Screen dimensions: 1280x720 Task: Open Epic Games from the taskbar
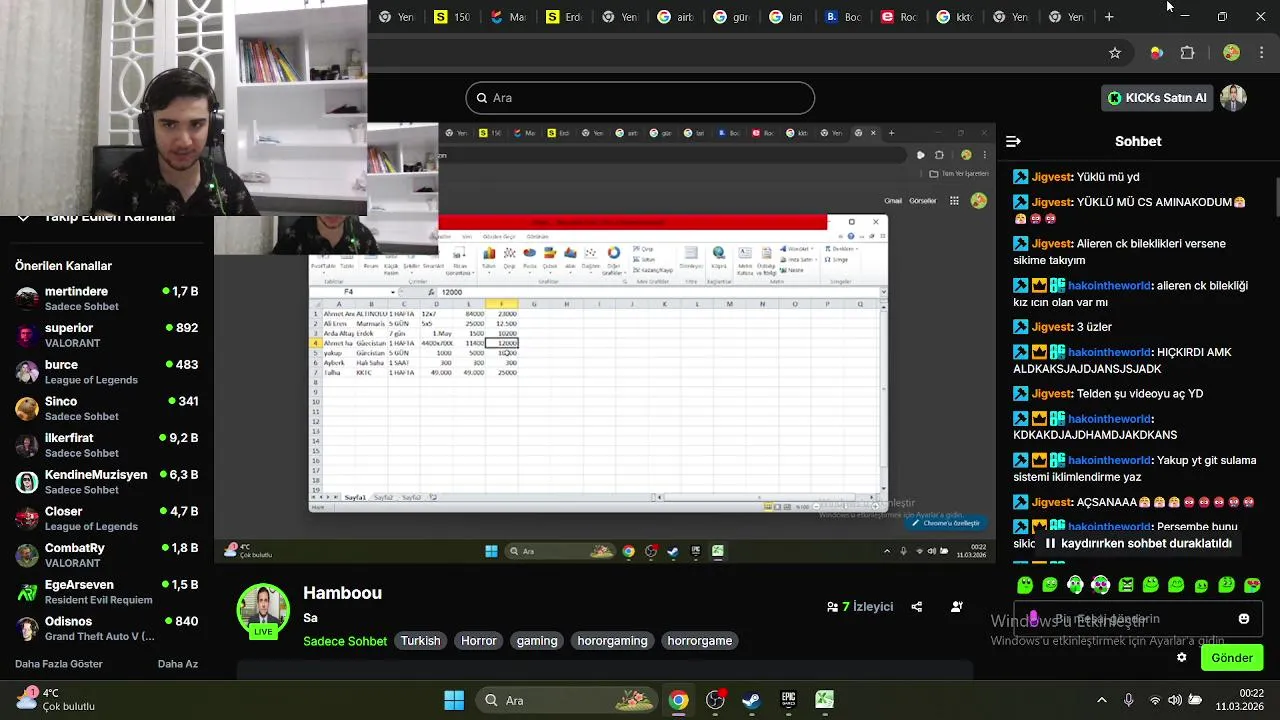click(x=788, y=700)
